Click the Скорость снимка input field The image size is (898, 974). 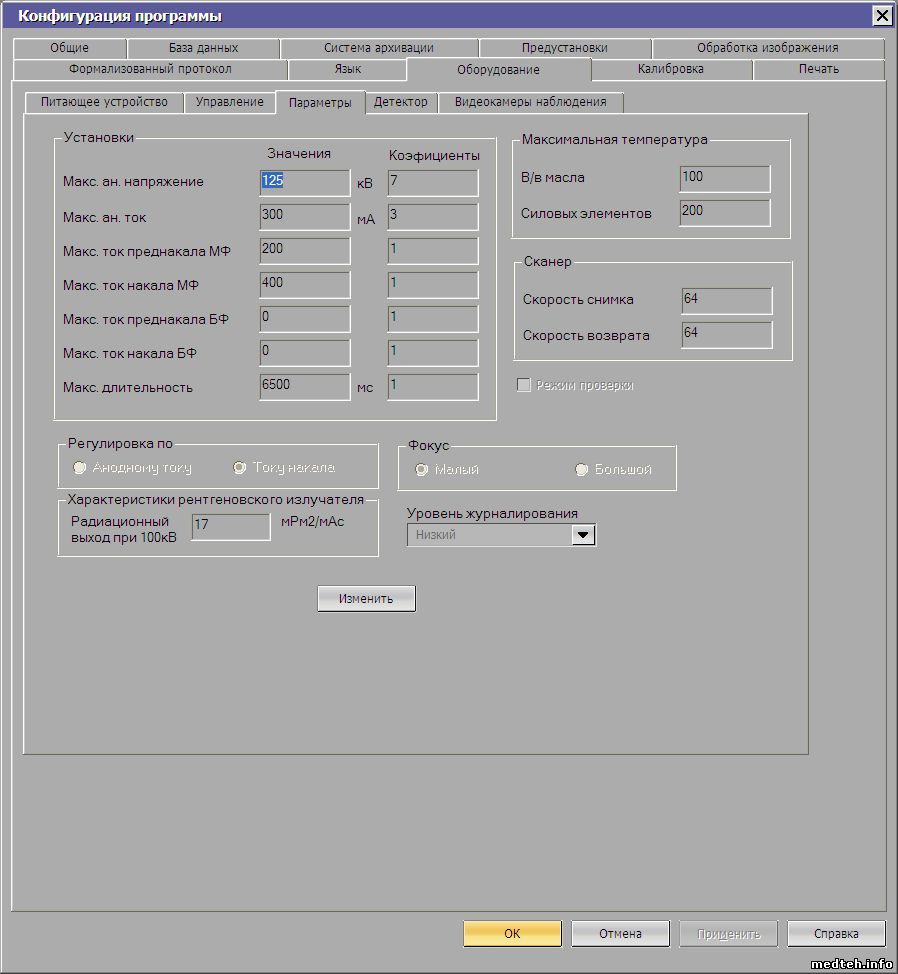726,300
